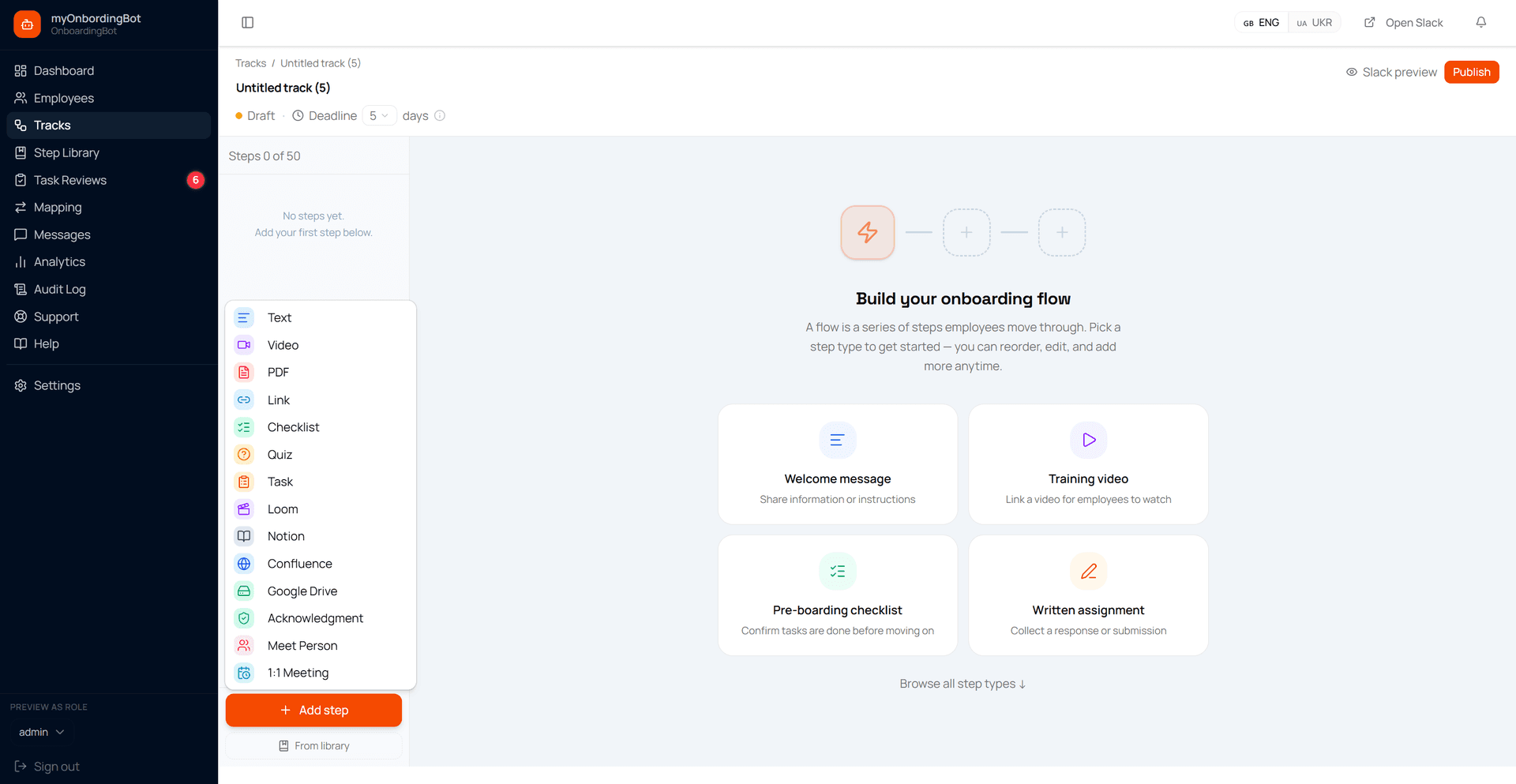Select the Training video card

coord(1088,464)
